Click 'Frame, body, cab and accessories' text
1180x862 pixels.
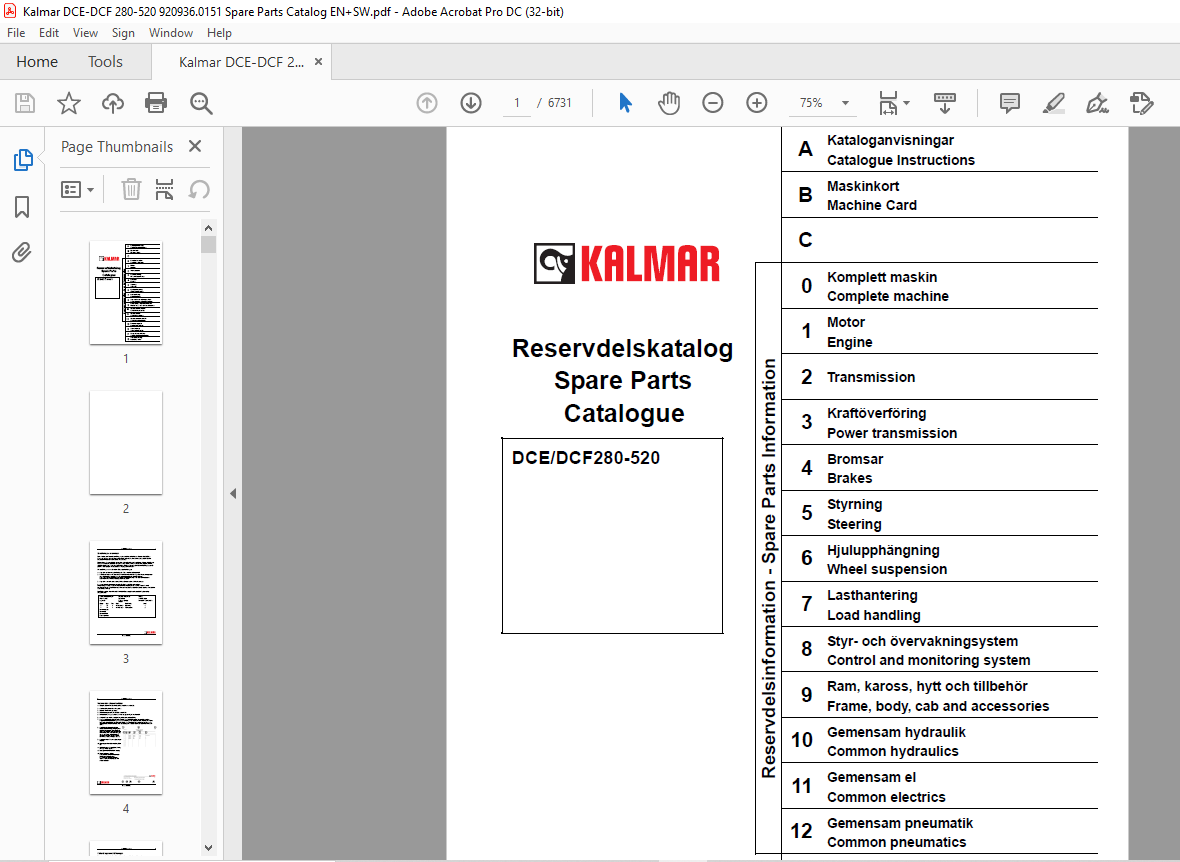click(x=938, y=706)
